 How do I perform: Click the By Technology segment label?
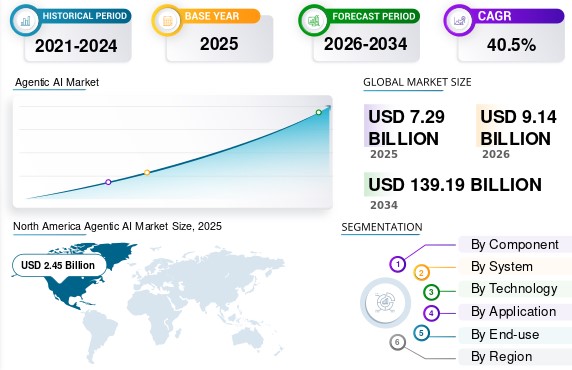(x=514, y=289)
